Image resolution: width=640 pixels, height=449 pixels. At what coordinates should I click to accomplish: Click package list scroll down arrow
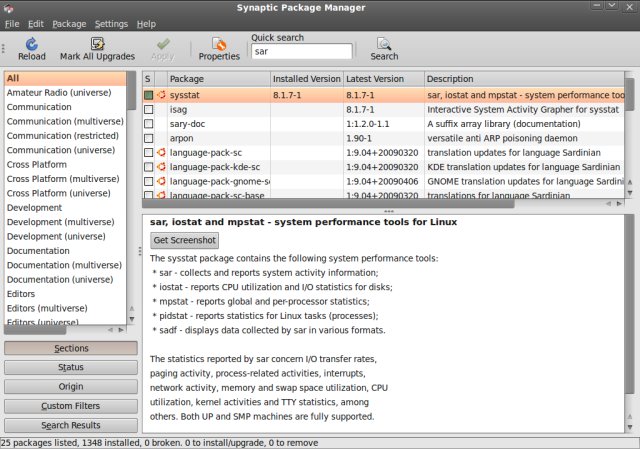point(629,192)
